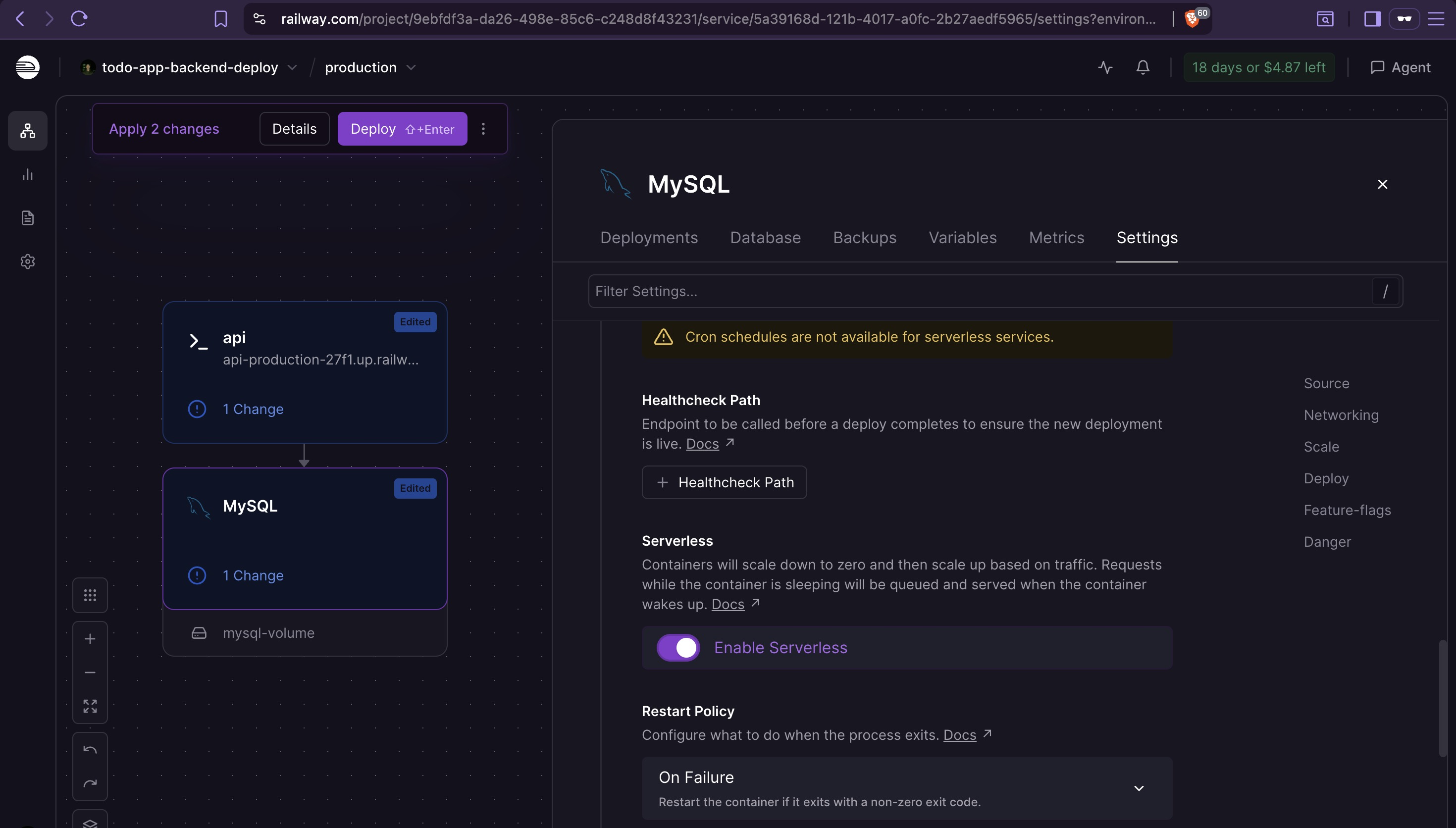Zoom in on the canvas
The image size is (1456, 828).
point(90,639)
